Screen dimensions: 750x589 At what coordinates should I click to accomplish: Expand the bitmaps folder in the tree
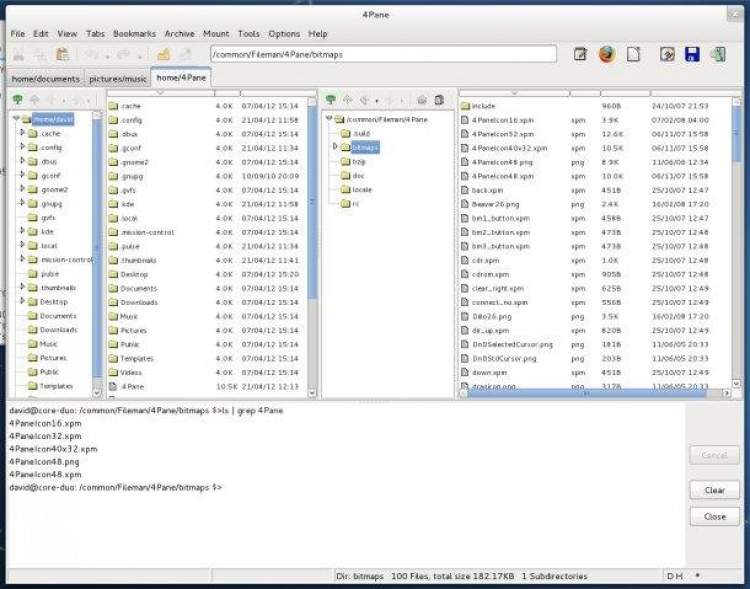335,146
